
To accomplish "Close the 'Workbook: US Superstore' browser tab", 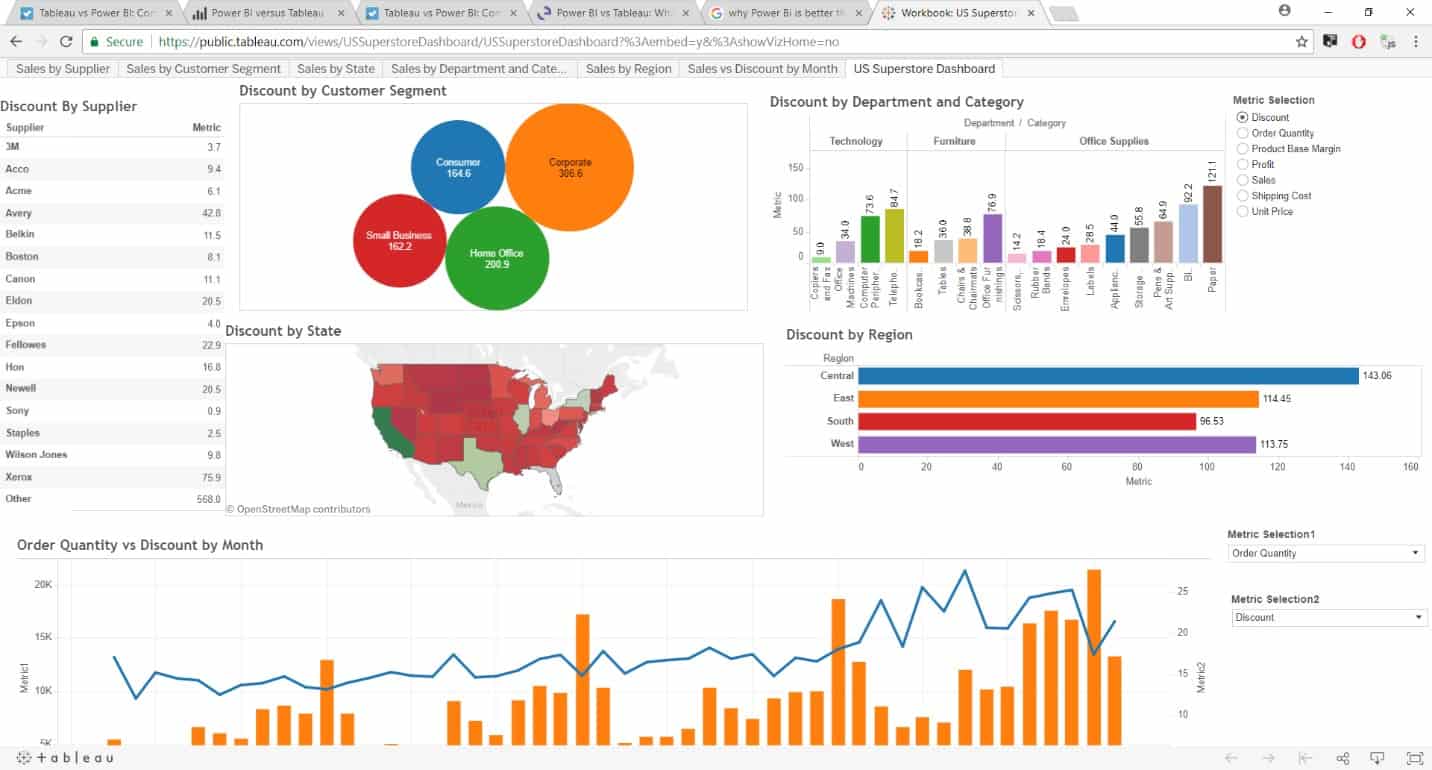I will point(1032,14).
